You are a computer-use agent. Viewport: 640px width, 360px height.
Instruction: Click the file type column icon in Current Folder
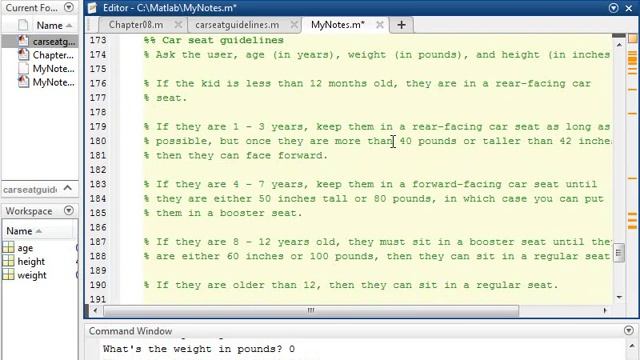click(x=23, y=25)
